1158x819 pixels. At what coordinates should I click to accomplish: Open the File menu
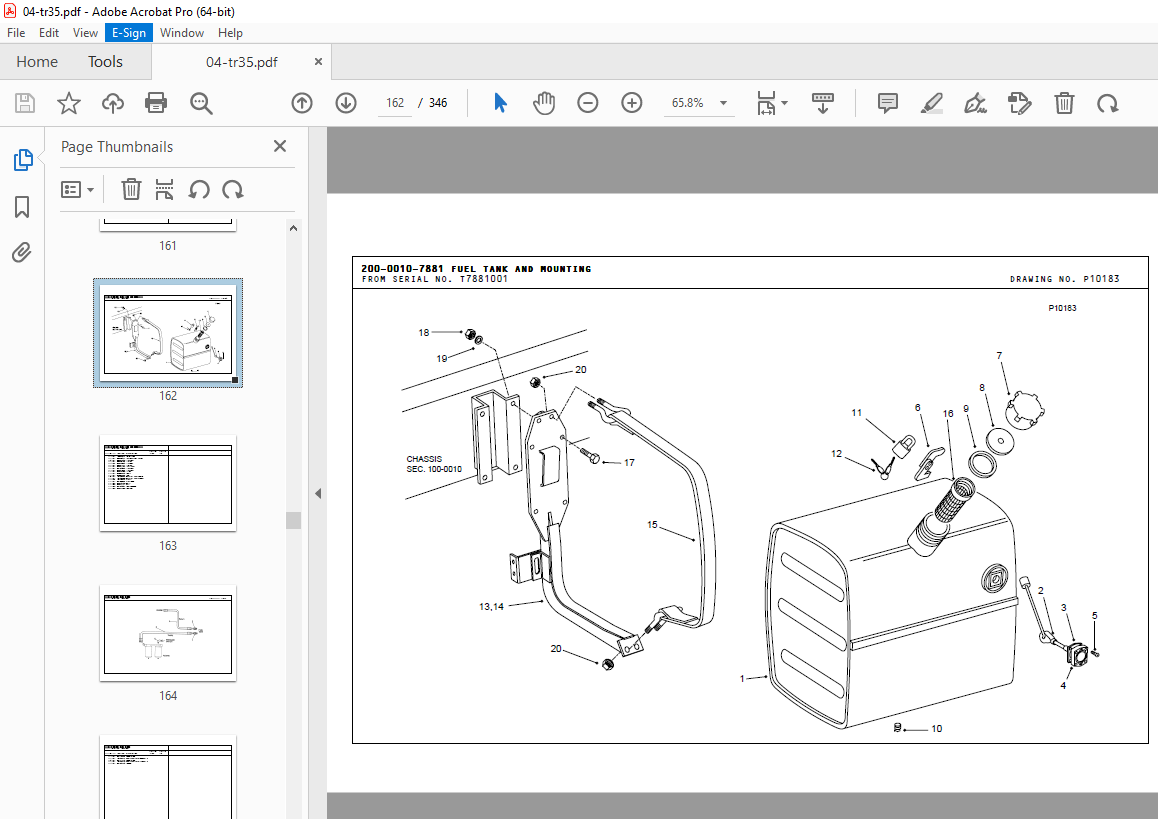(16, 32)
